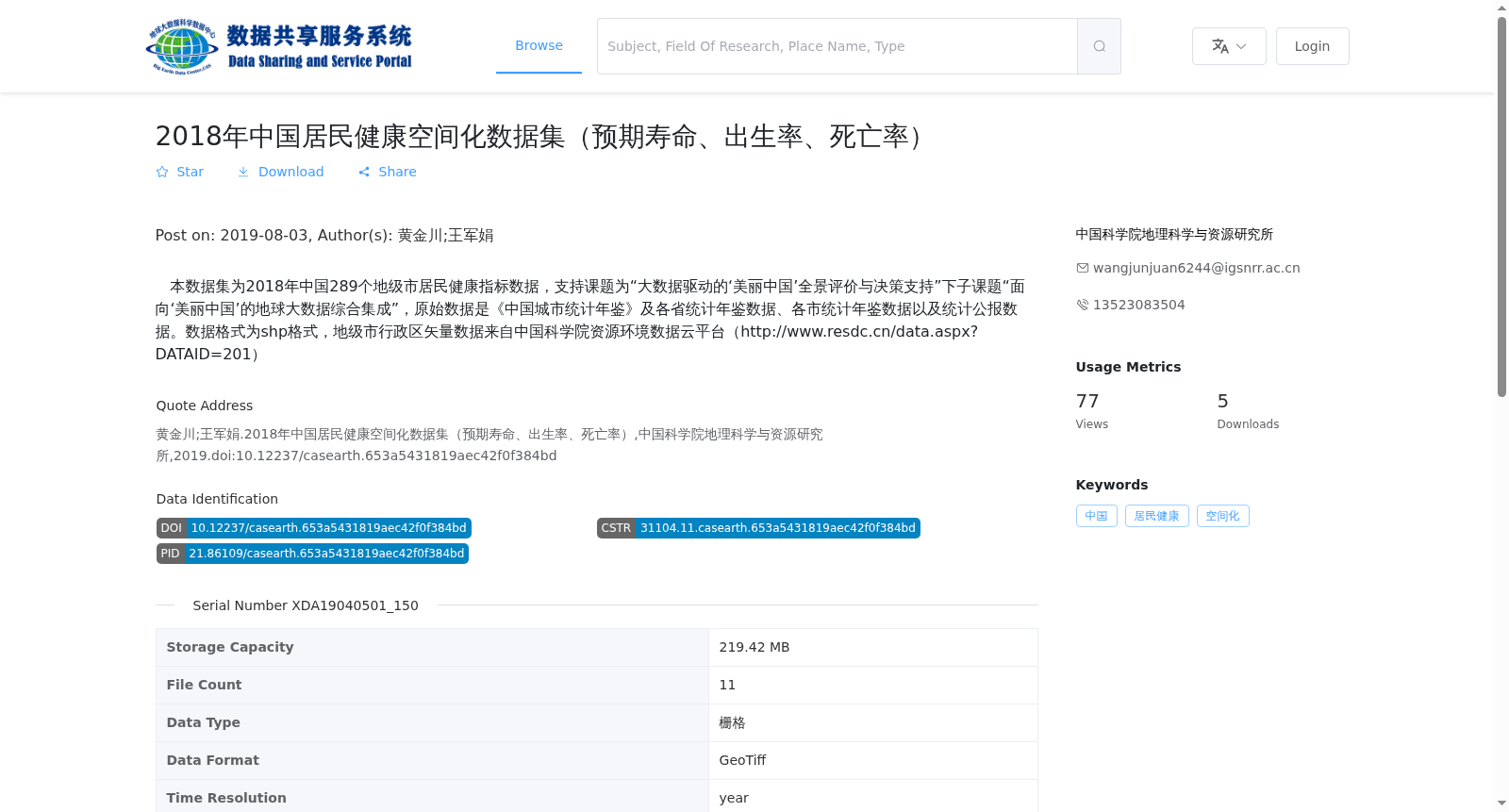
Task: Click the Download arrow icon
Action: tap(243, 172)
